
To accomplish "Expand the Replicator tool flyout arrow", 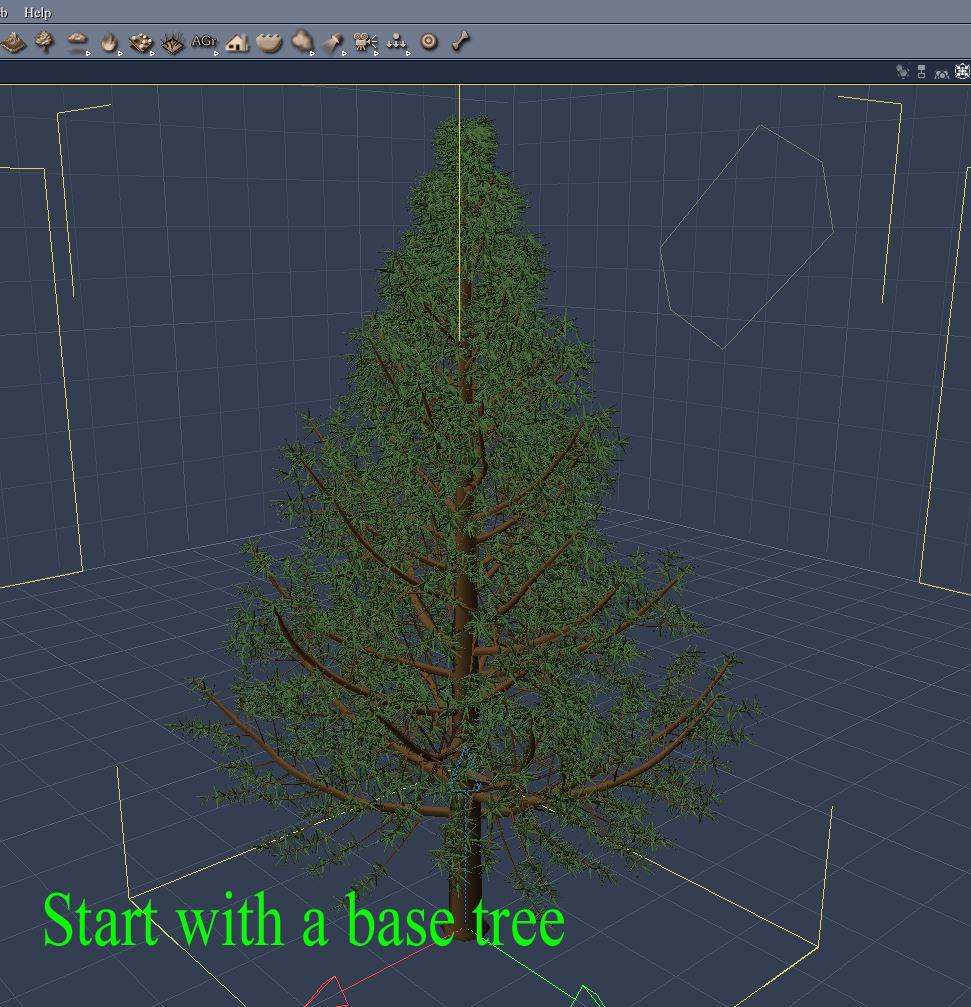I will [x=152, y=54].
